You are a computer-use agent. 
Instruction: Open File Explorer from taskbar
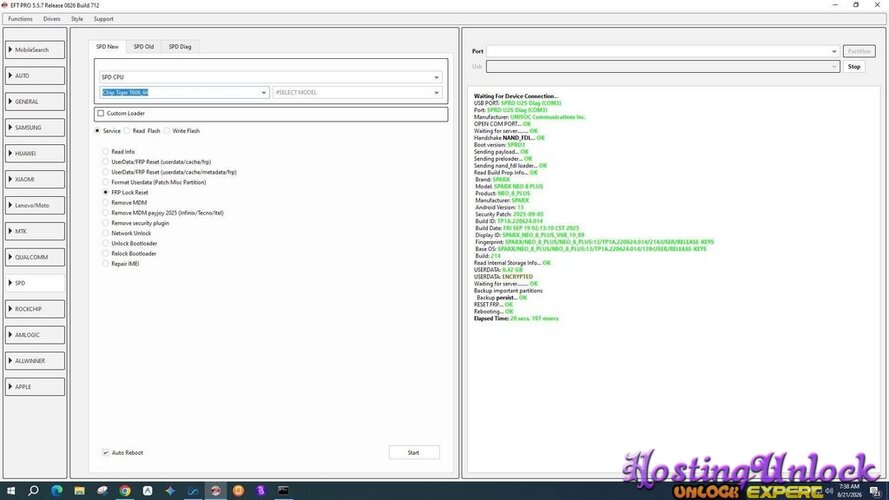click(79, 490)
